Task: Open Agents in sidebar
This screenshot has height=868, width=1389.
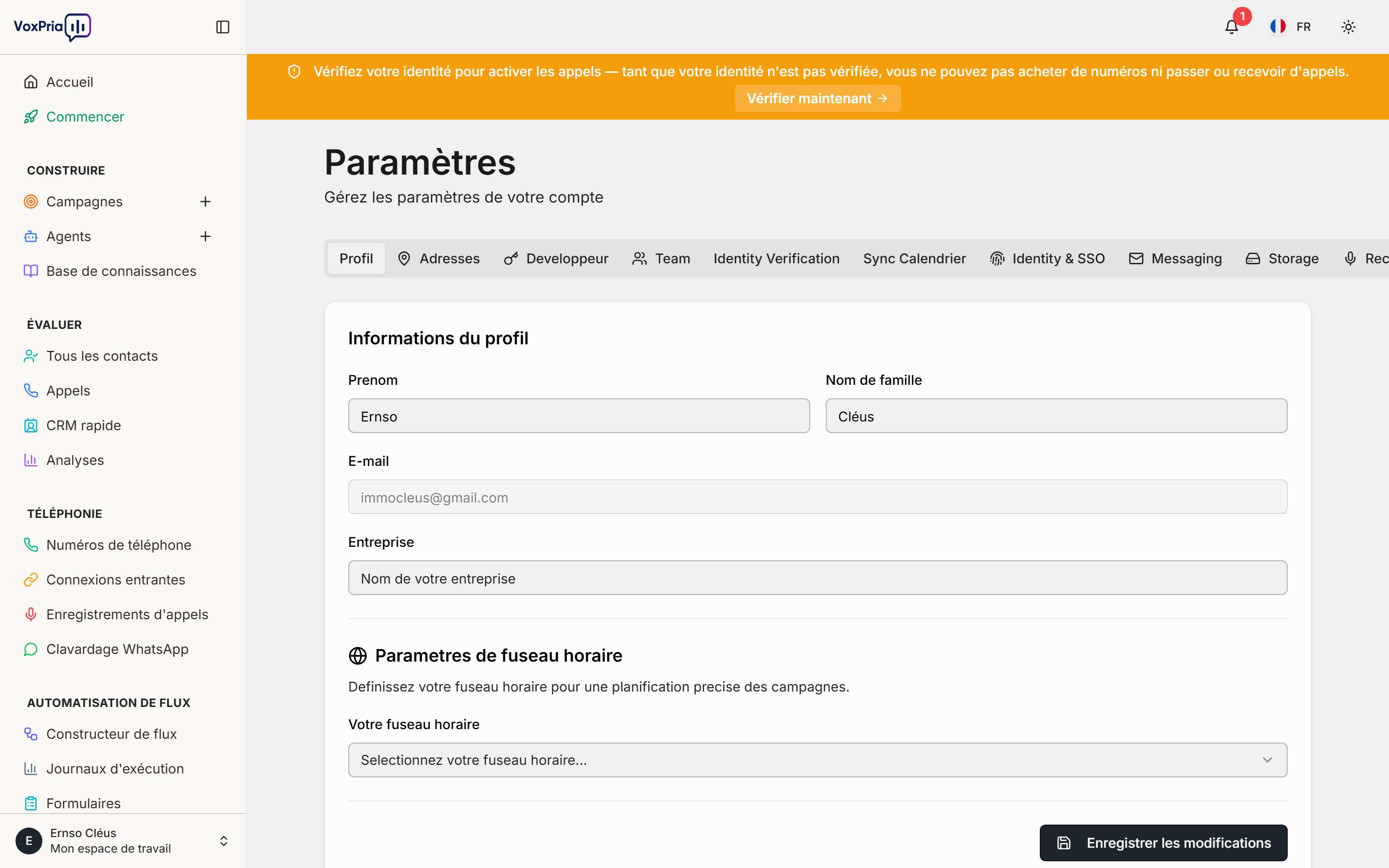Action: [68, 236]
